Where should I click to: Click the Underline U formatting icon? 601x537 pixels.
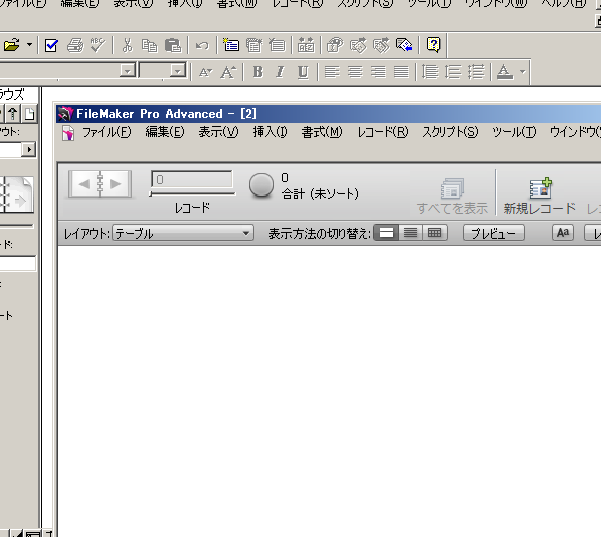(302, 71)
